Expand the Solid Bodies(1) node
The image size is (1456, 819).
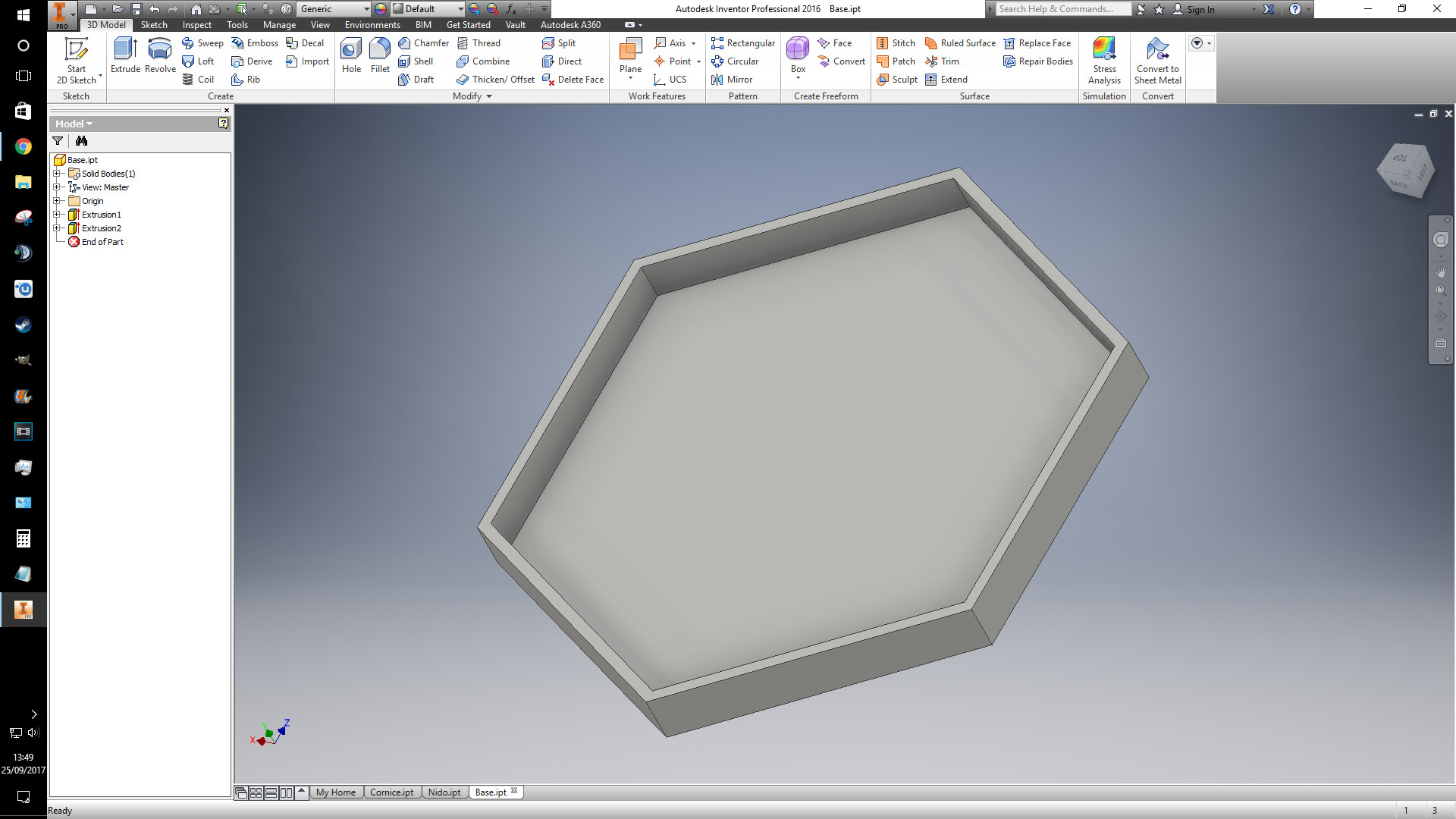[x=56, y=174]
